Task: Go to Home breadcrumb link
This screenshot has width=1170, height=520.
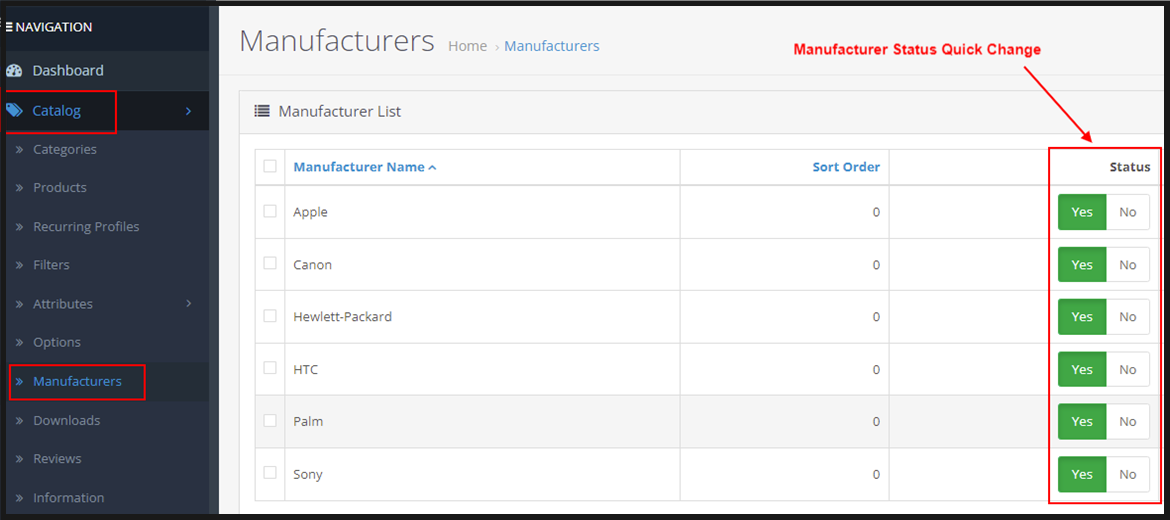Action: tap(467, 46)
